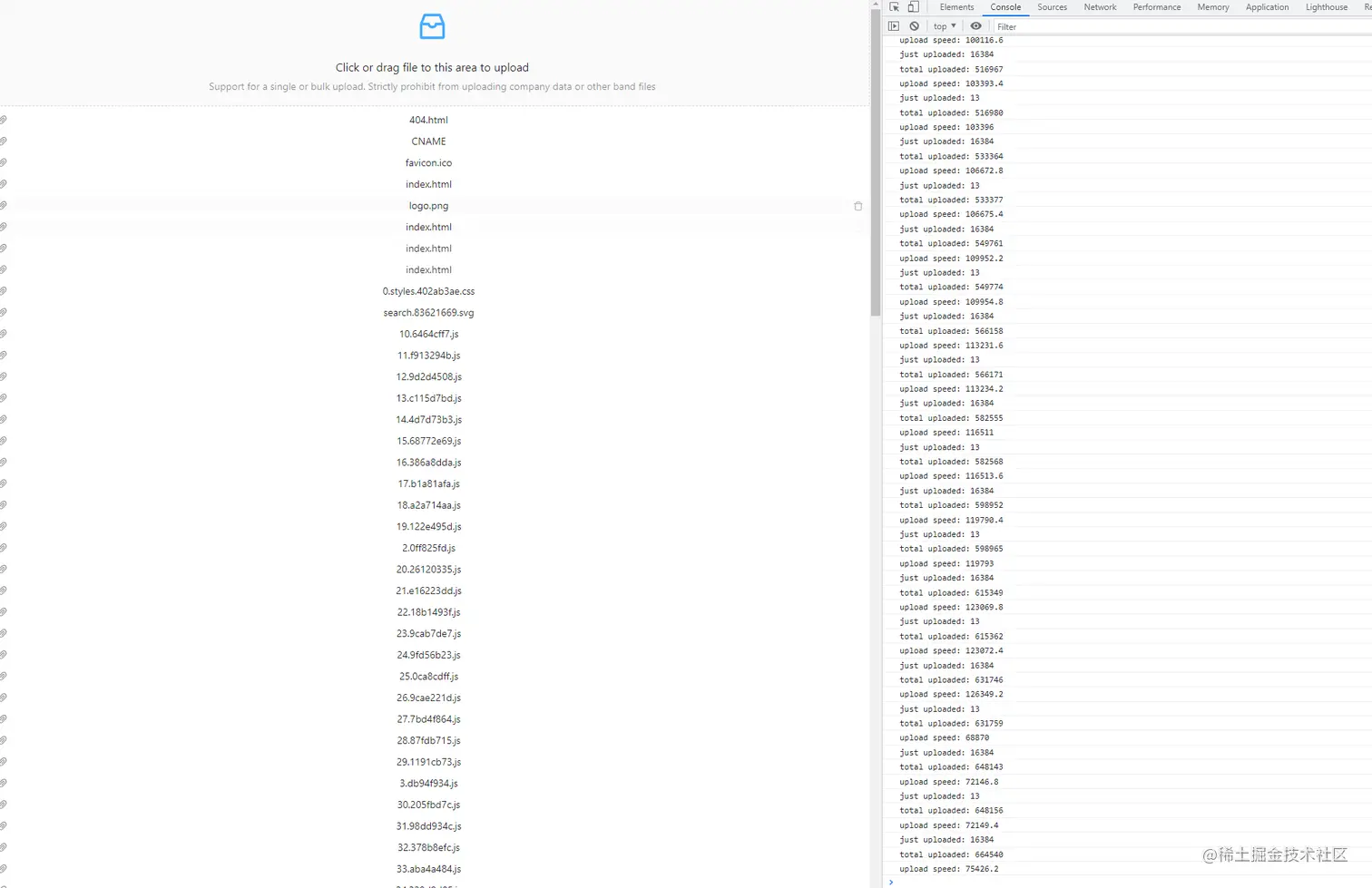
Task: Click the console prompt chevron
Action: (891, 882)
